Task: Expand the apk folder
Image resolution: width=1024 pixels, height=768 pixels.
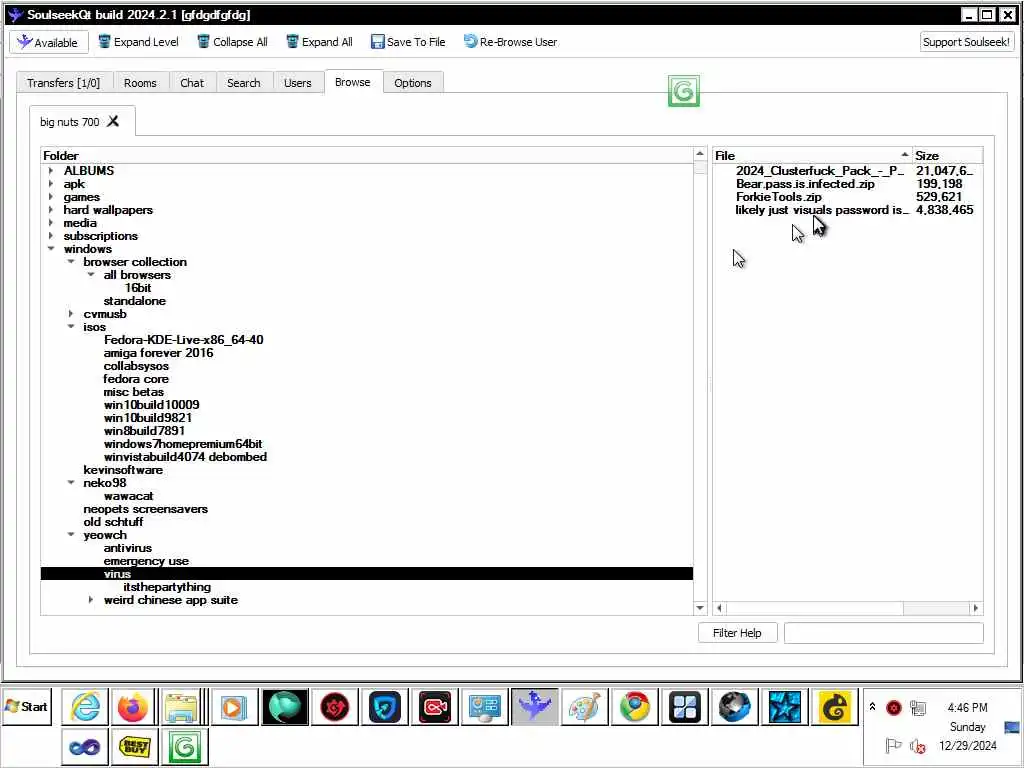Action: tap(51, 184)
